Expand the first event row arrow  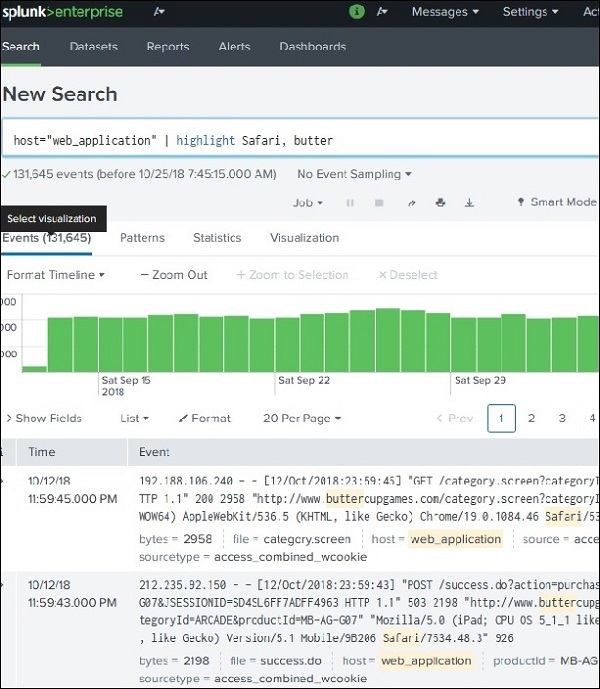click(3, 483)
